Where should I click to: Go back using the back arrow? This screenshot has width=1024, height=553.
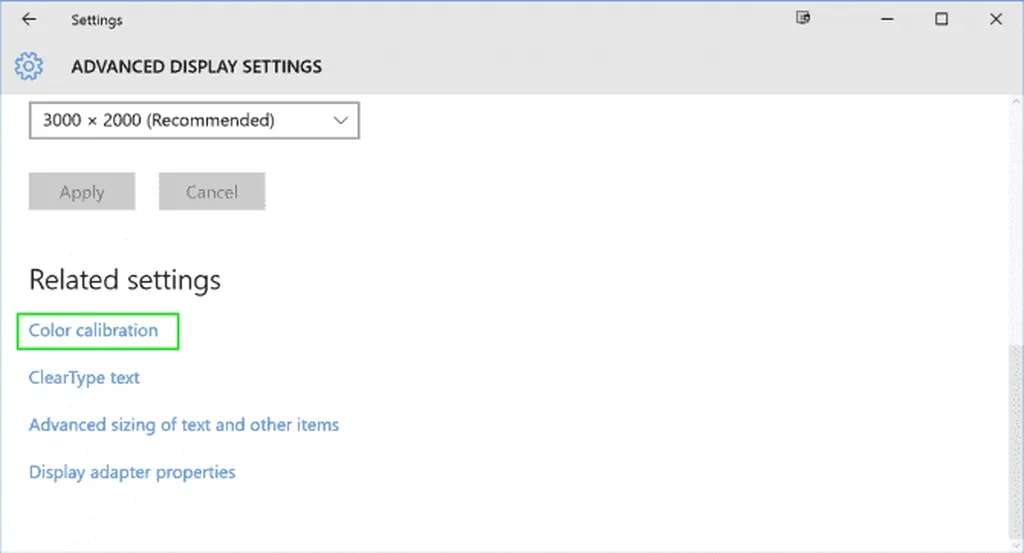click(x=29, y=19)
